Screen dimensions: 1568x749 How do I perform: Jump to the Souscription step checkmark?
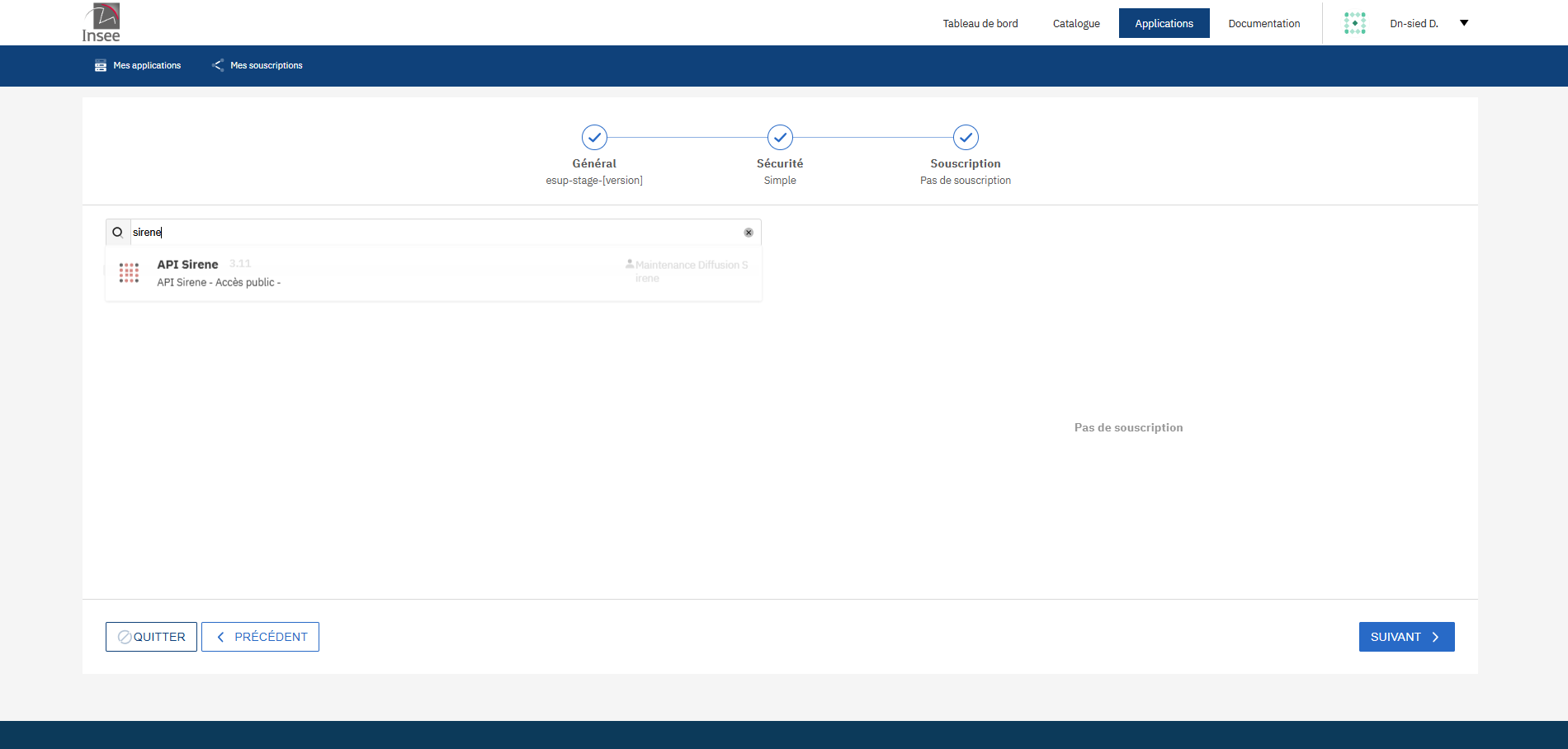coord(966,137)
